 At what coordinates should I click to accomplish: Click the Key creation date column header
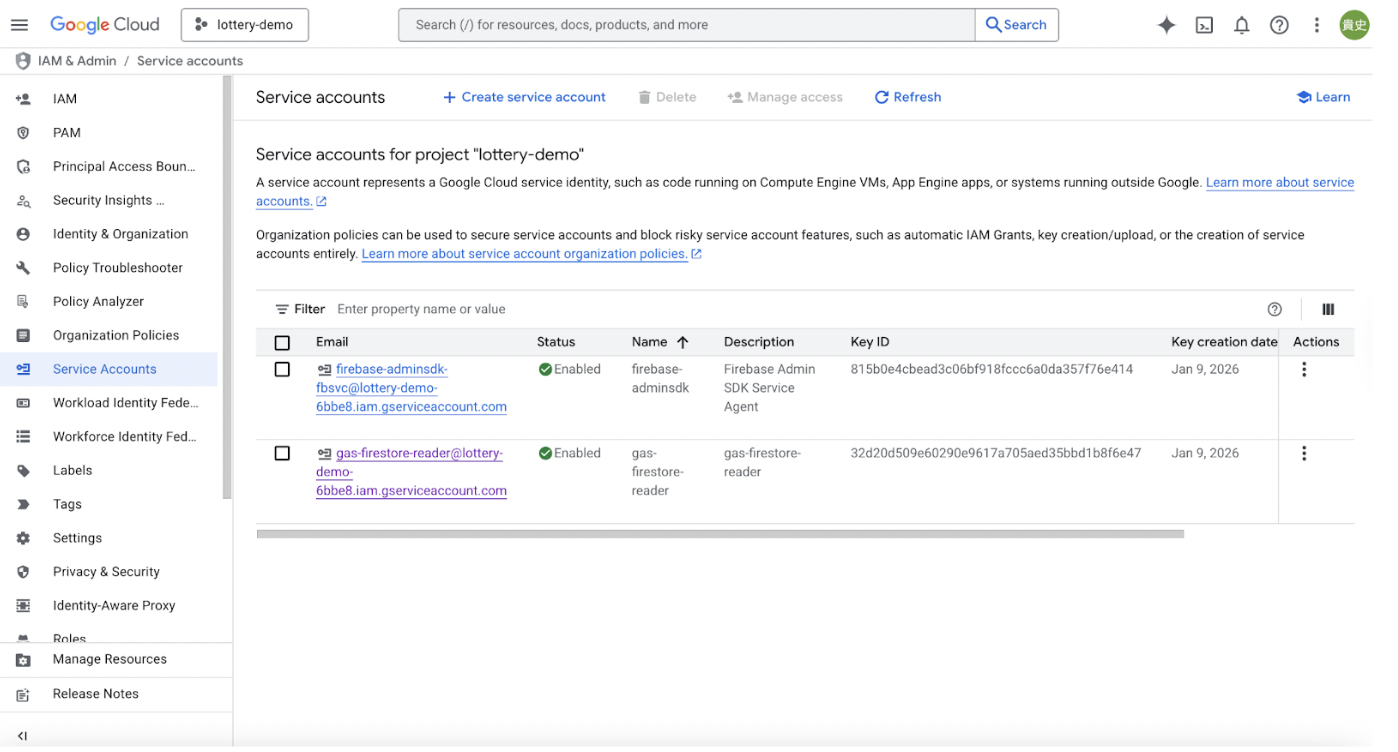tap(1224, 342)
